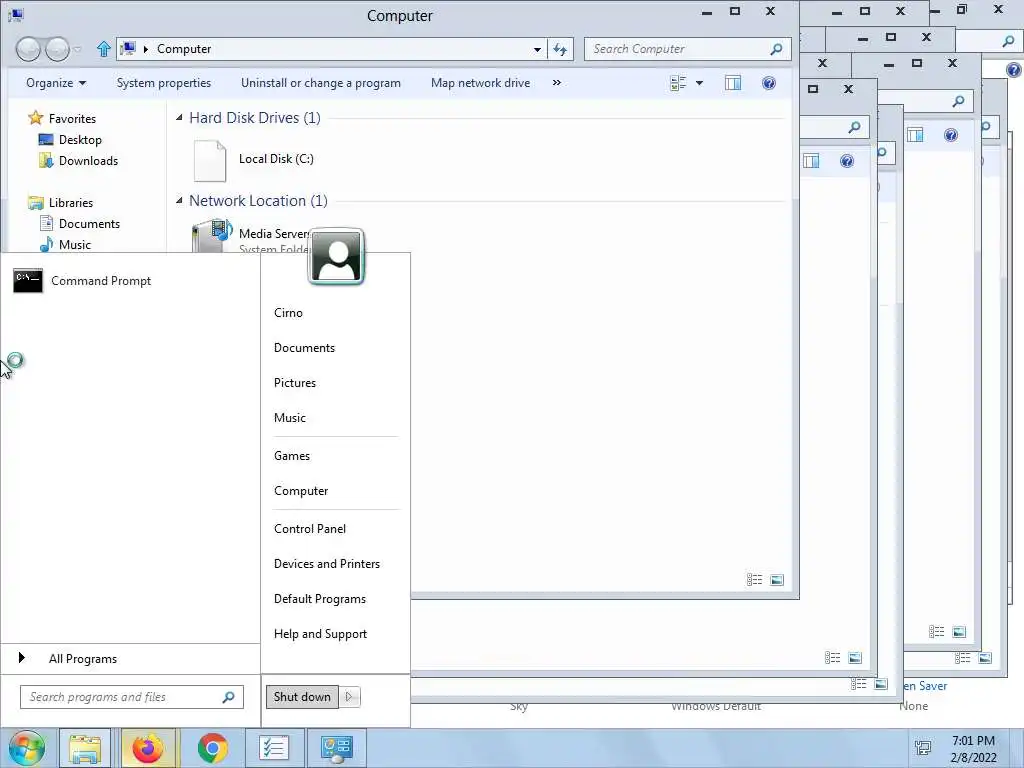Open Shut down options arrow
This screenshot has height=768, width=1024.
coord(349,697)
